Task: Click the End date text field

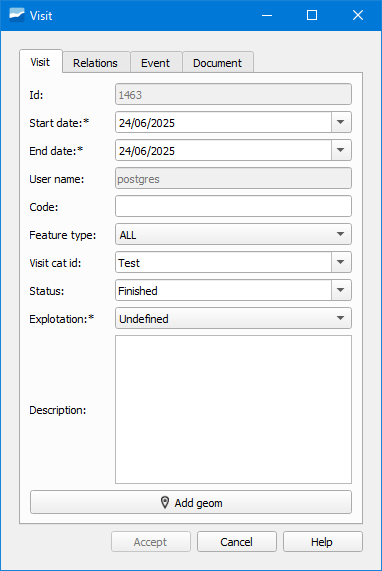Action: 224,150
